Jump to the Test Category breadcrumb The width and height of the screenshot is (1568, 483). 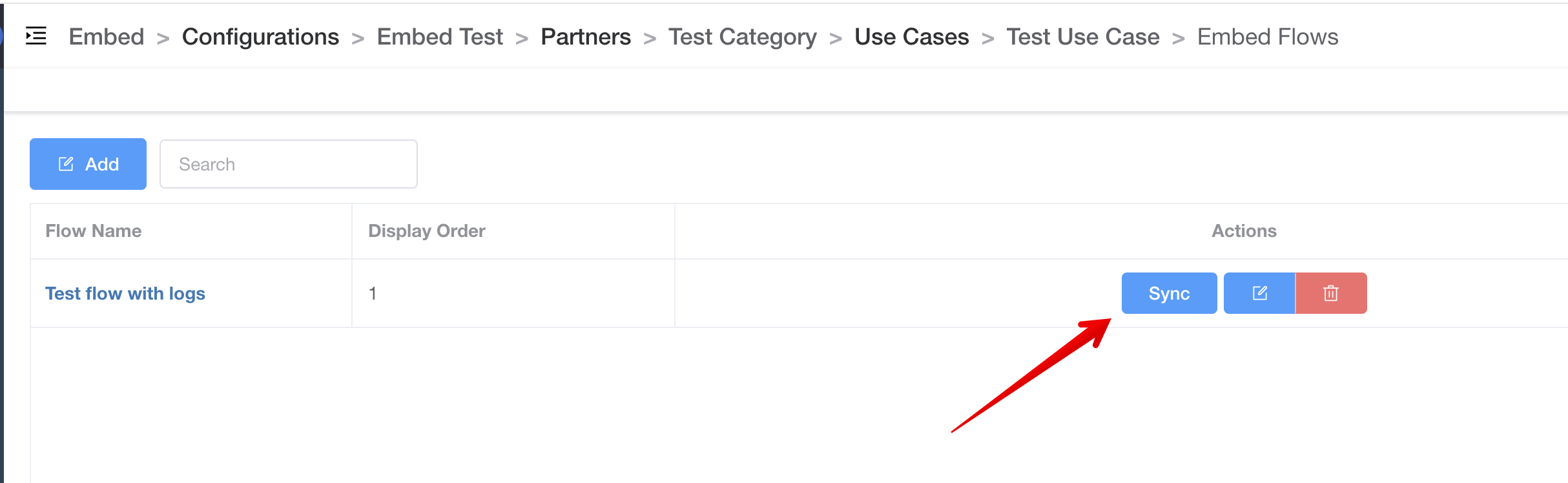743,37
